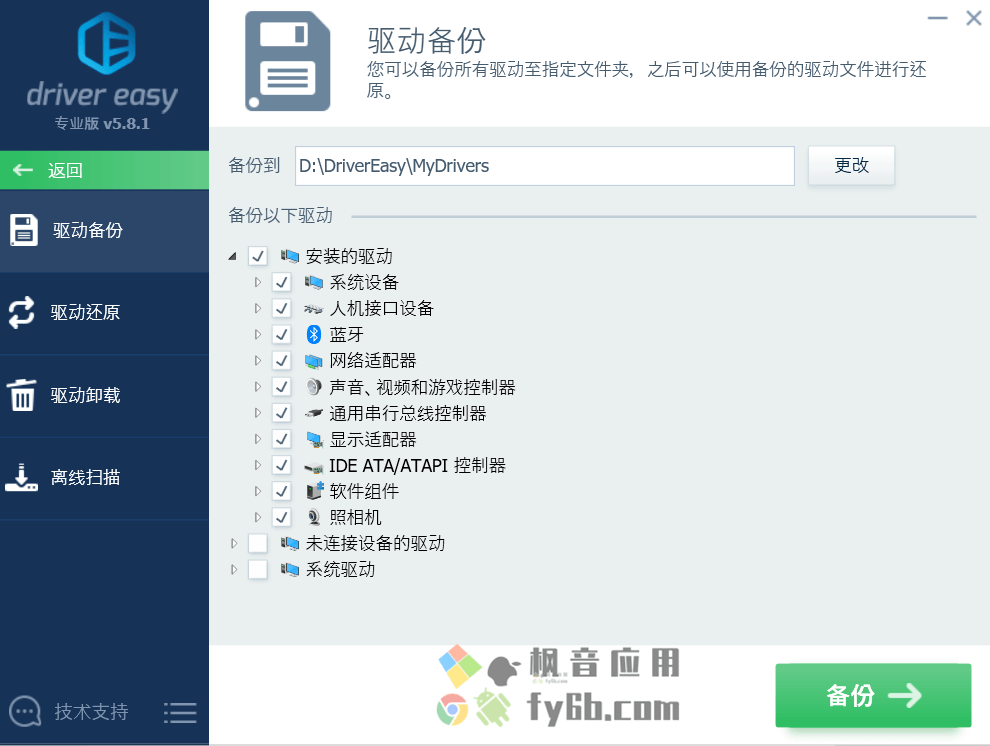
Task: Check the 未连接设备的驱动 checkbox
Action: coord(258,543)
